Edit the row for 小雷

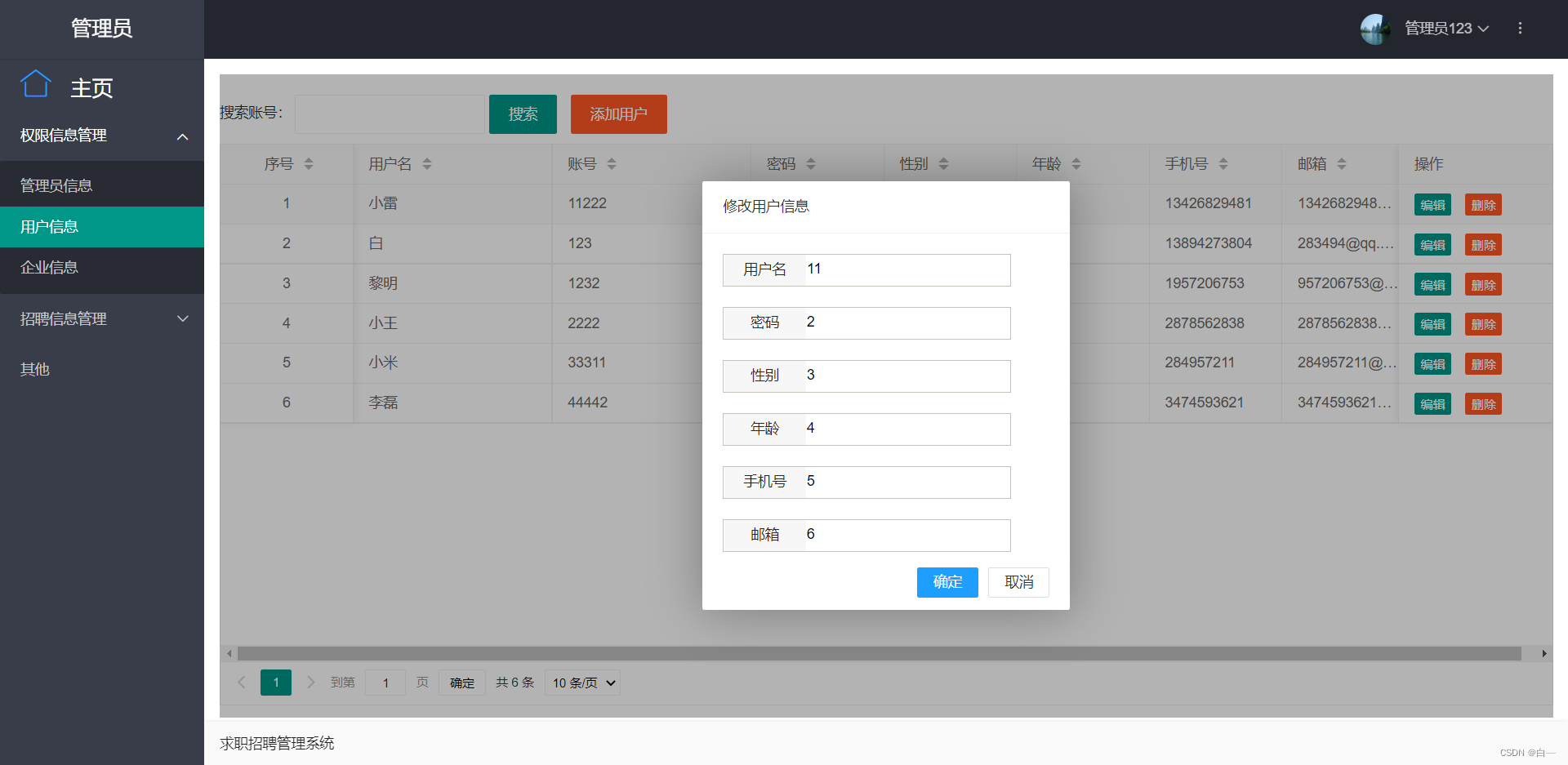pos(1432,205)
